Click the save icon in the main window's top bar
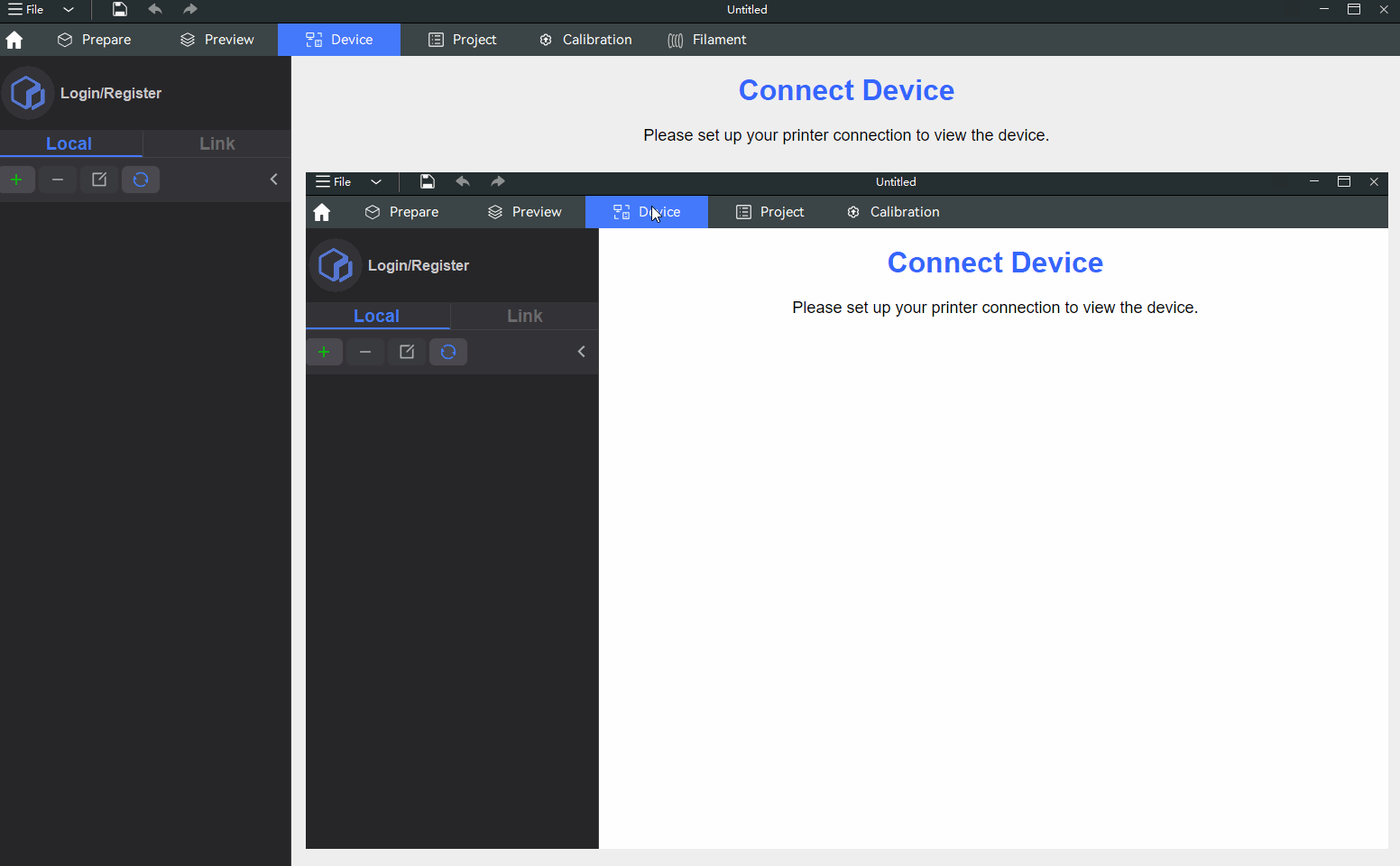This screenshot has height=866, width=1400. (x=119, y=10)
